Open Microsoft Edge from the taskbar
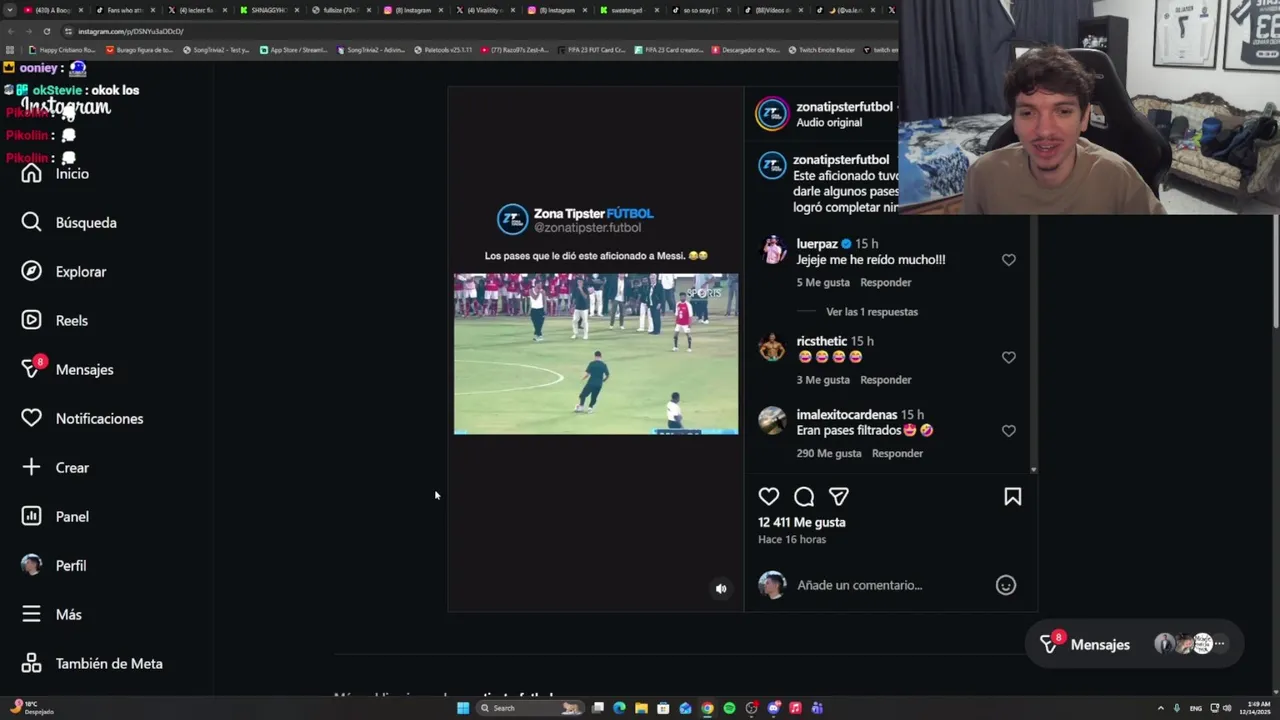Screen dimensions: 1280x720 point(619,708)
